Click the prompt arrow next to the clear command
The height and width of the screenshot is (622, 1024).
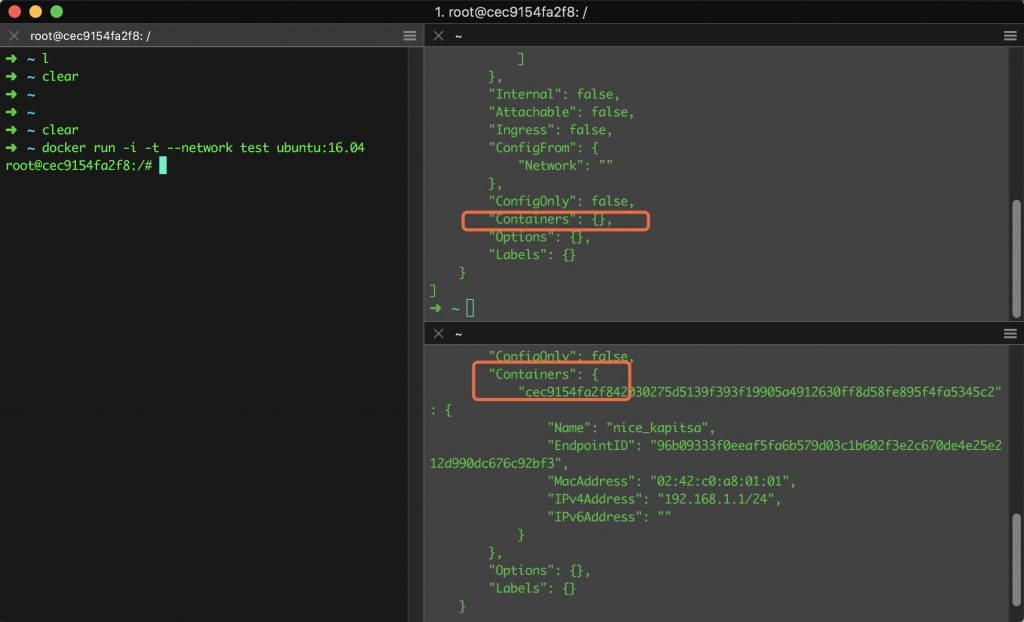12,130
